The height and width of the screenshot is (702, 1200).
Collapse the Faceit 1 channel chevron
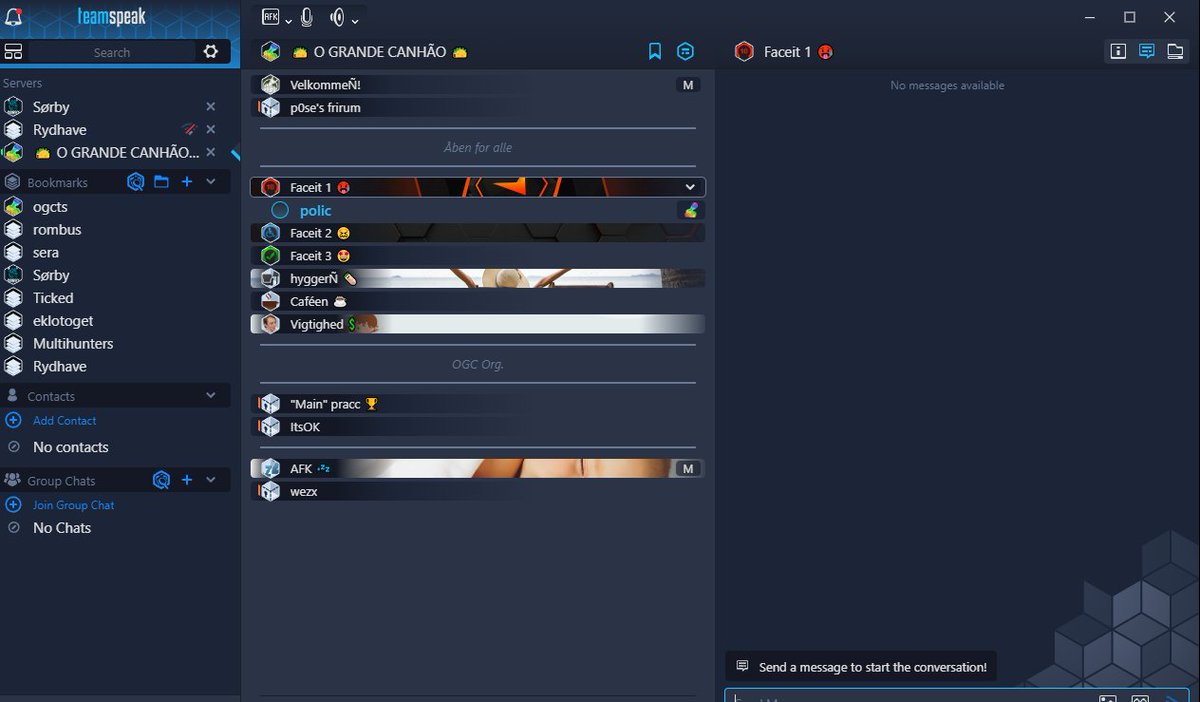tap(690, 187)
